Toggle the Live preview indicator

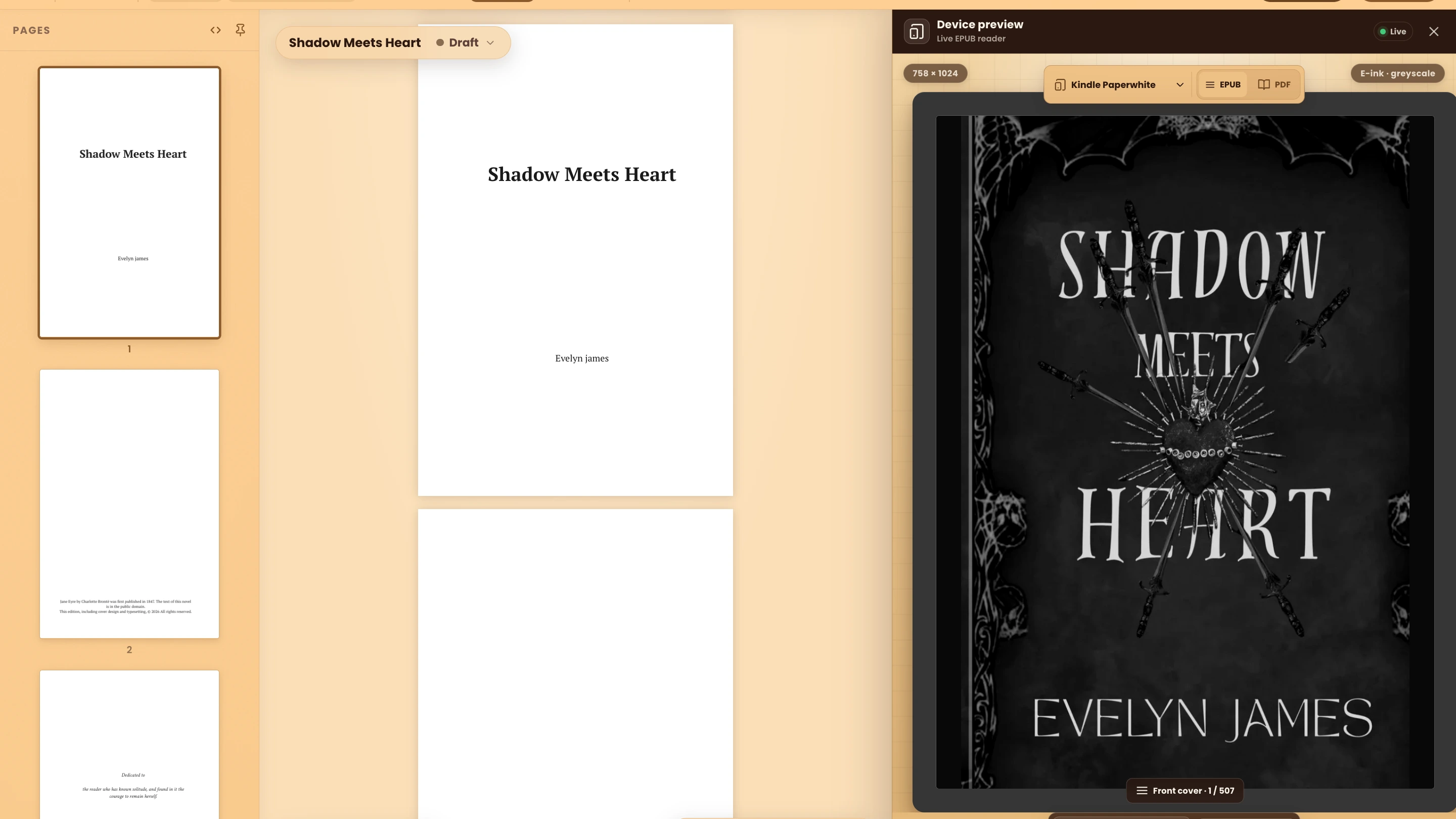(x=1393, y=32)
